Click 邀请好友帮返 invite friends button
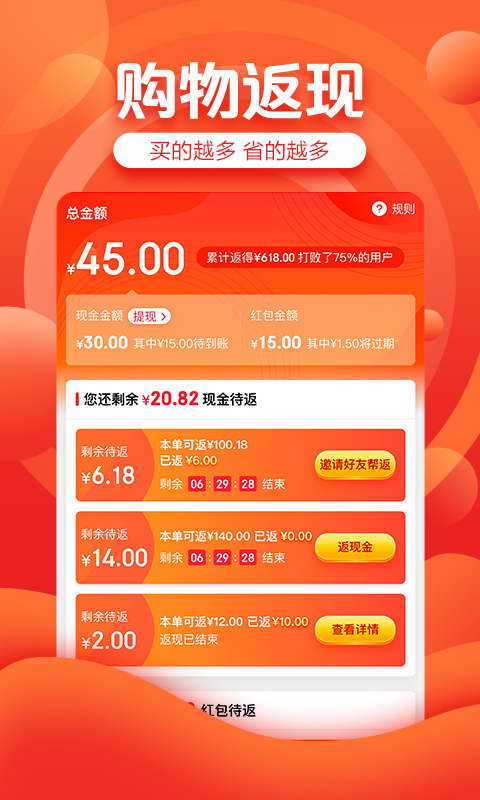This screenshot has width=480, height=800. [x=355, y=465]
